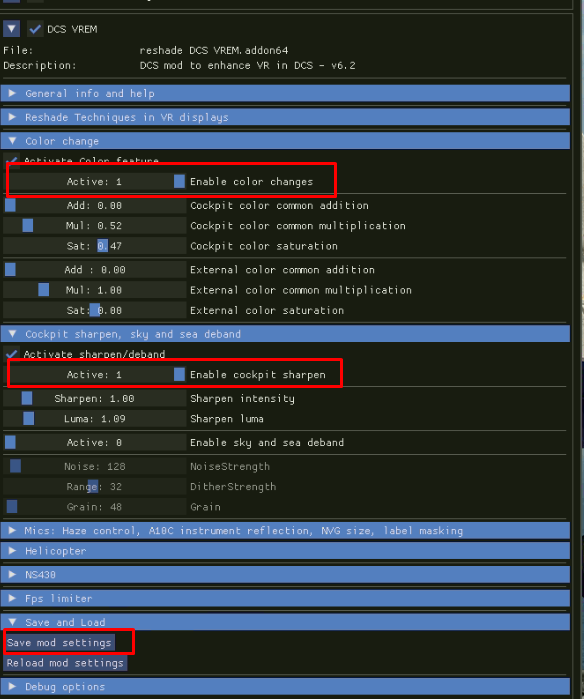Expand Reshade Techniques in VR displays
The width and height of the screenshot is (584, 699).
[x=285, y=117]
